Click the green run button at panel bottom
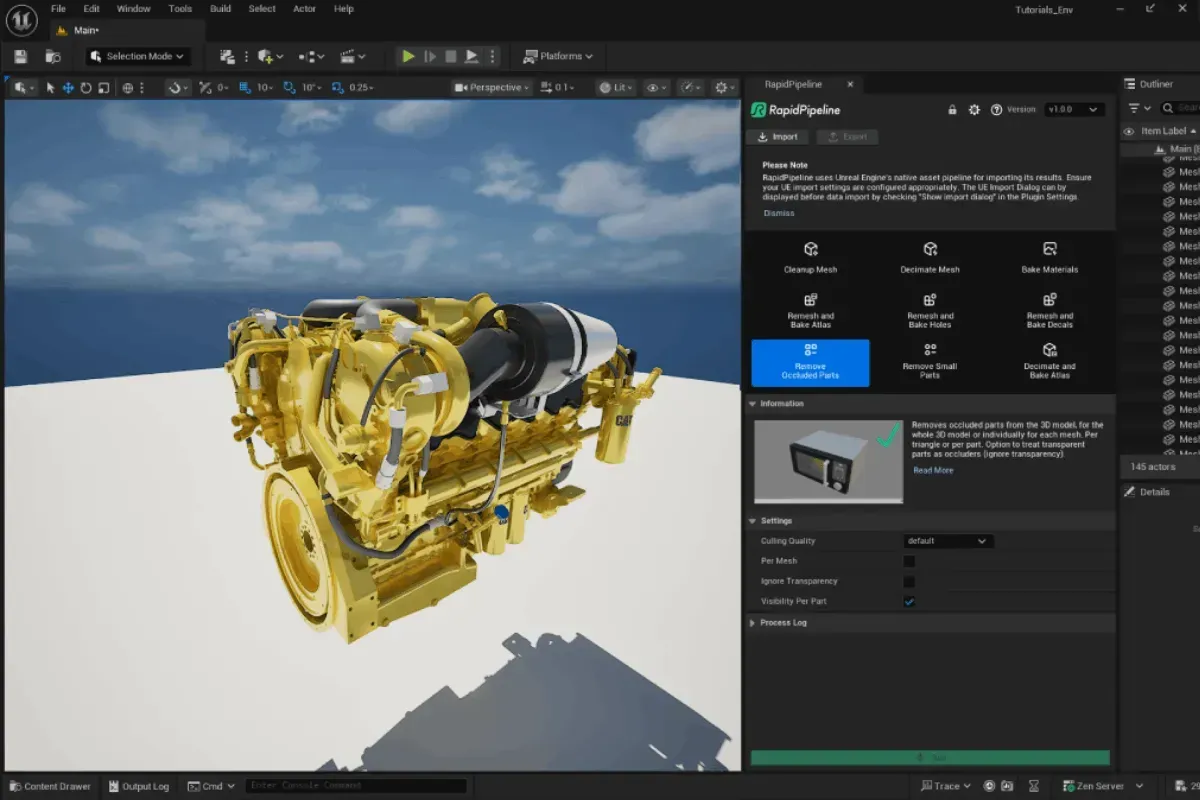This screenshot has height=800, width=1200. [x=930, y=758]
